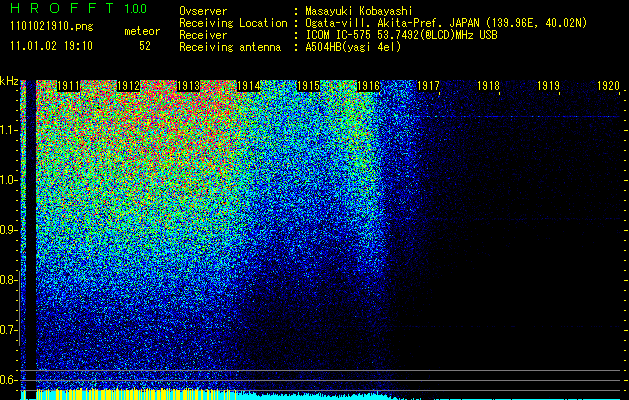Image resolution: width=629 pixels, height=400 pixels.
Task: Select observer name Masayuki Kobayashi
Action: (359, 11)
